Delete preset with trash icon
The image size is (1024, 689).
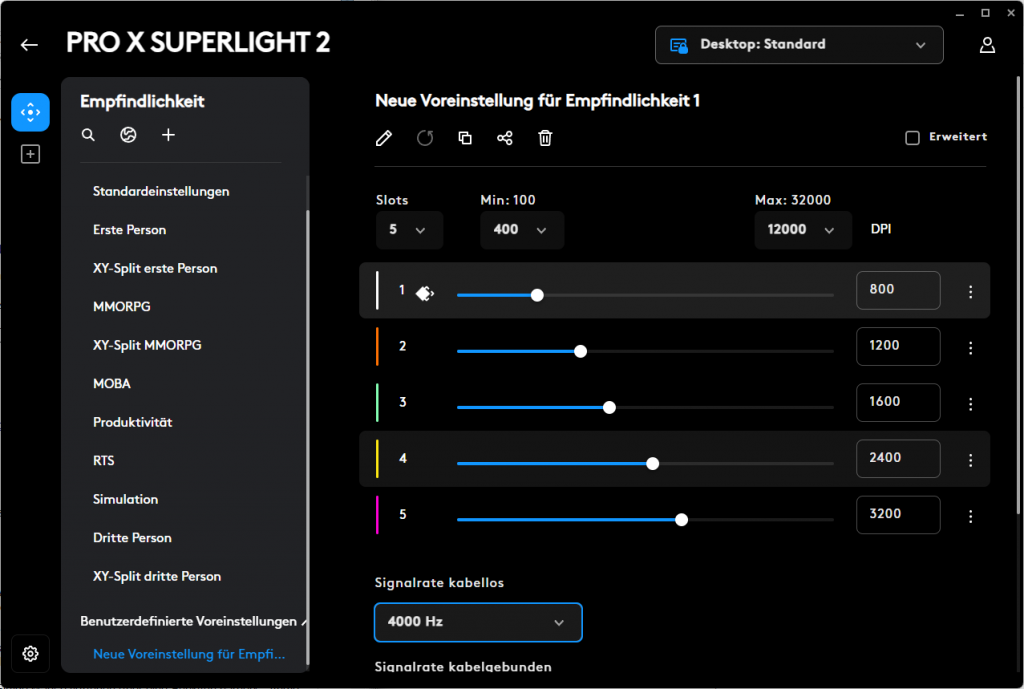tap(545, 138)
